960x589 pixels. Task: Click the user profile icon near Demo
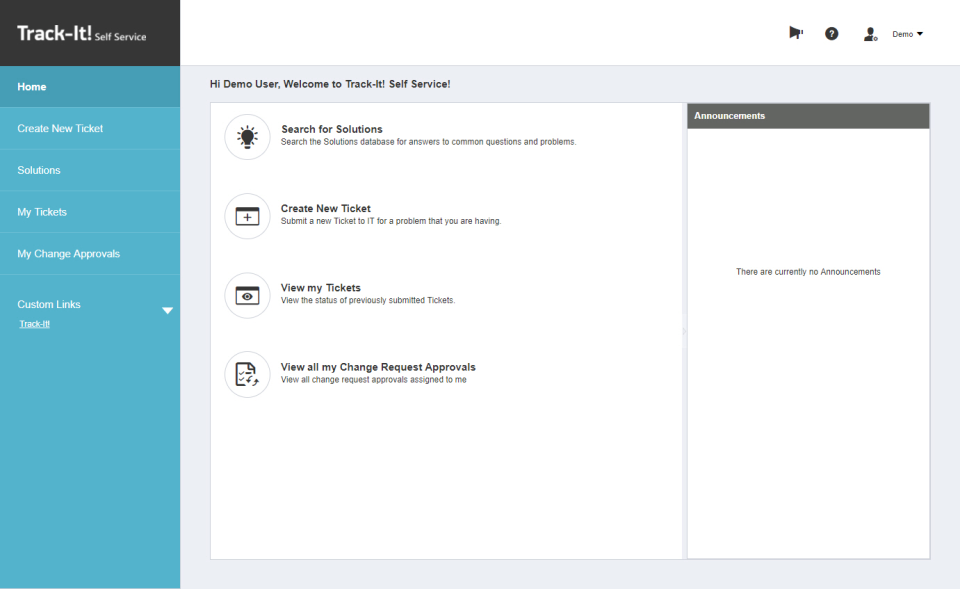click(869, 33)
